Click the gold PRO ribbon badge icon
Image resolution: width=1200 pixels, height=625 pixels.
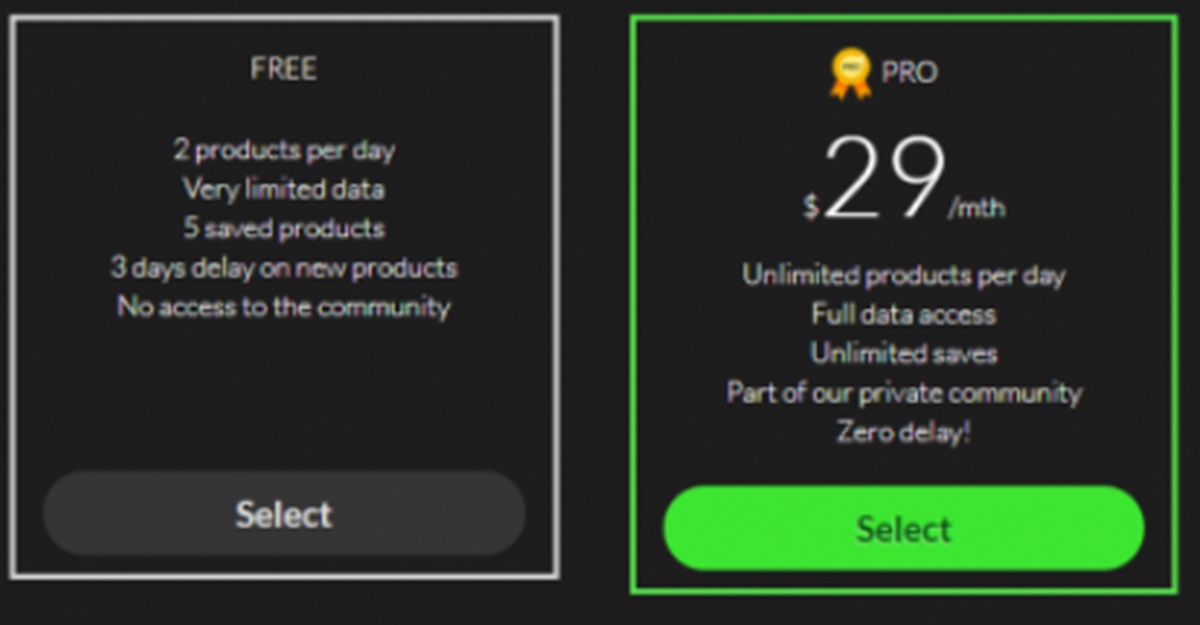pyautogui.click(x=850, y=74)
